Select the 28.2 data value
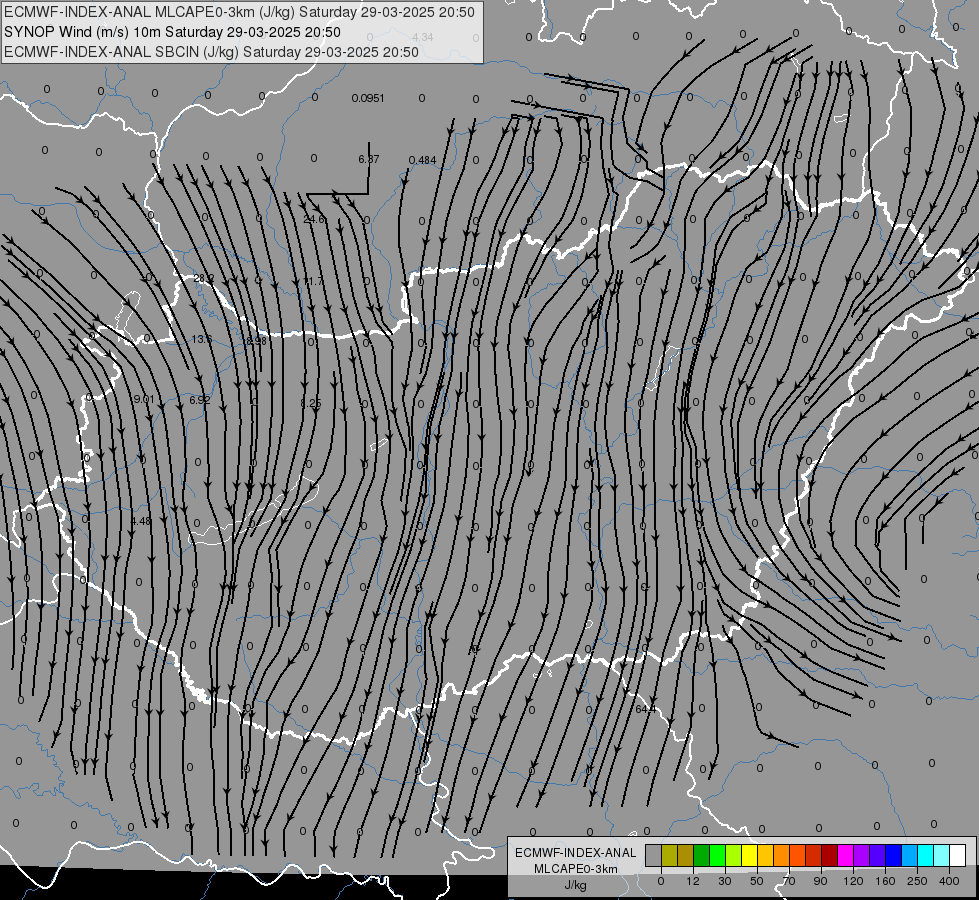The width and height of the screenshot is (979, 900). pyautogui.click(x=204, y=279)
